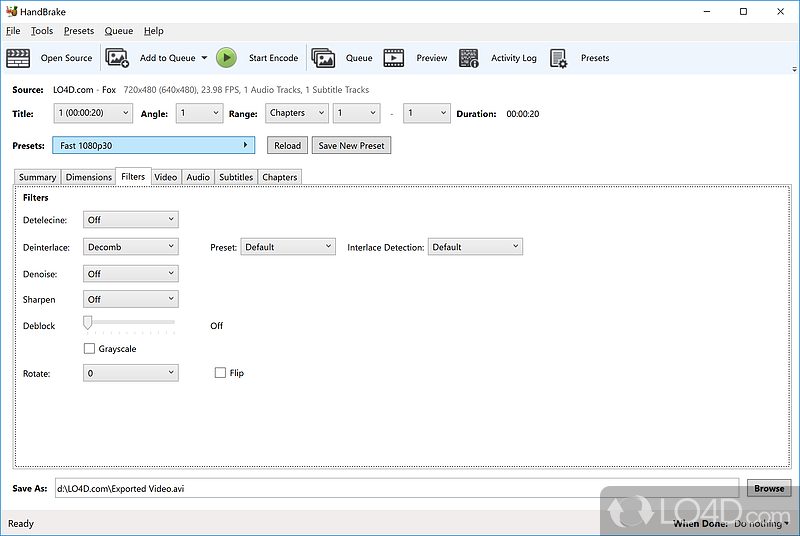This screenshot has height=536, width=800.
Task: Switch to the Video tab
Action: 166,177
